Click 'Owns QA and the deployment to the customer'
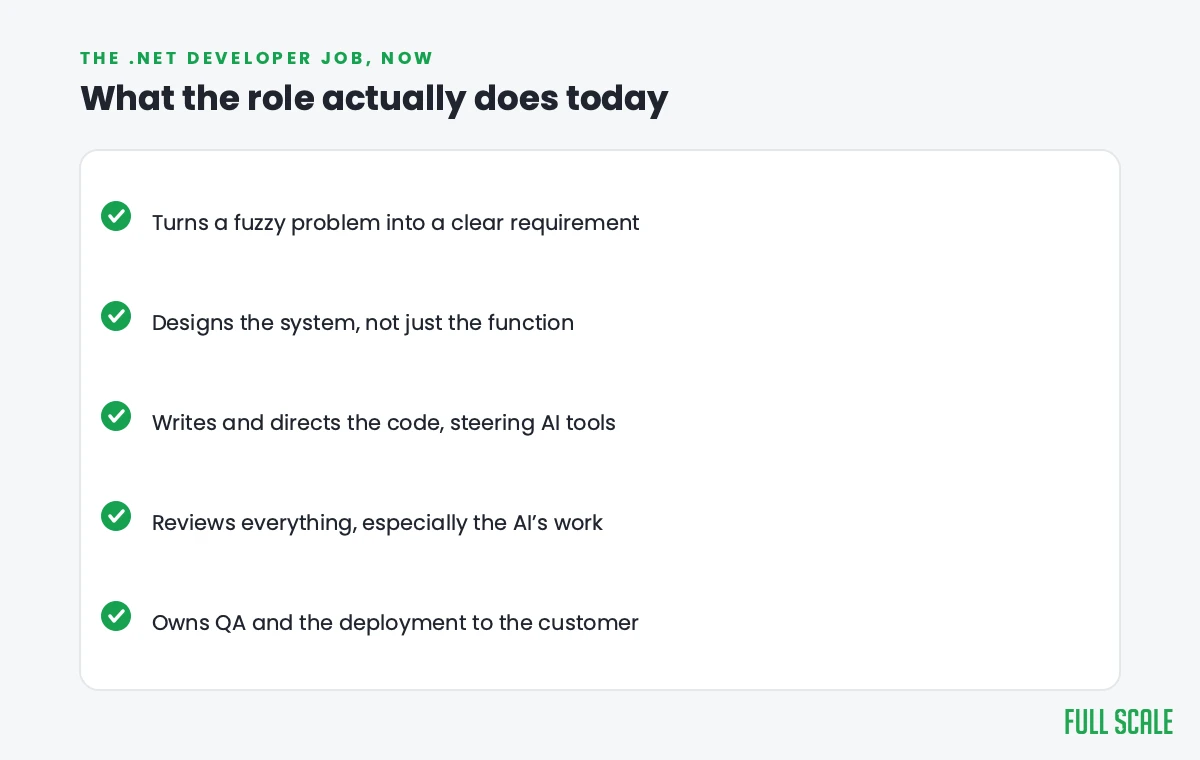Viewport: 1200px width, 760px height. pyautogui.click(x=395, y=623)
